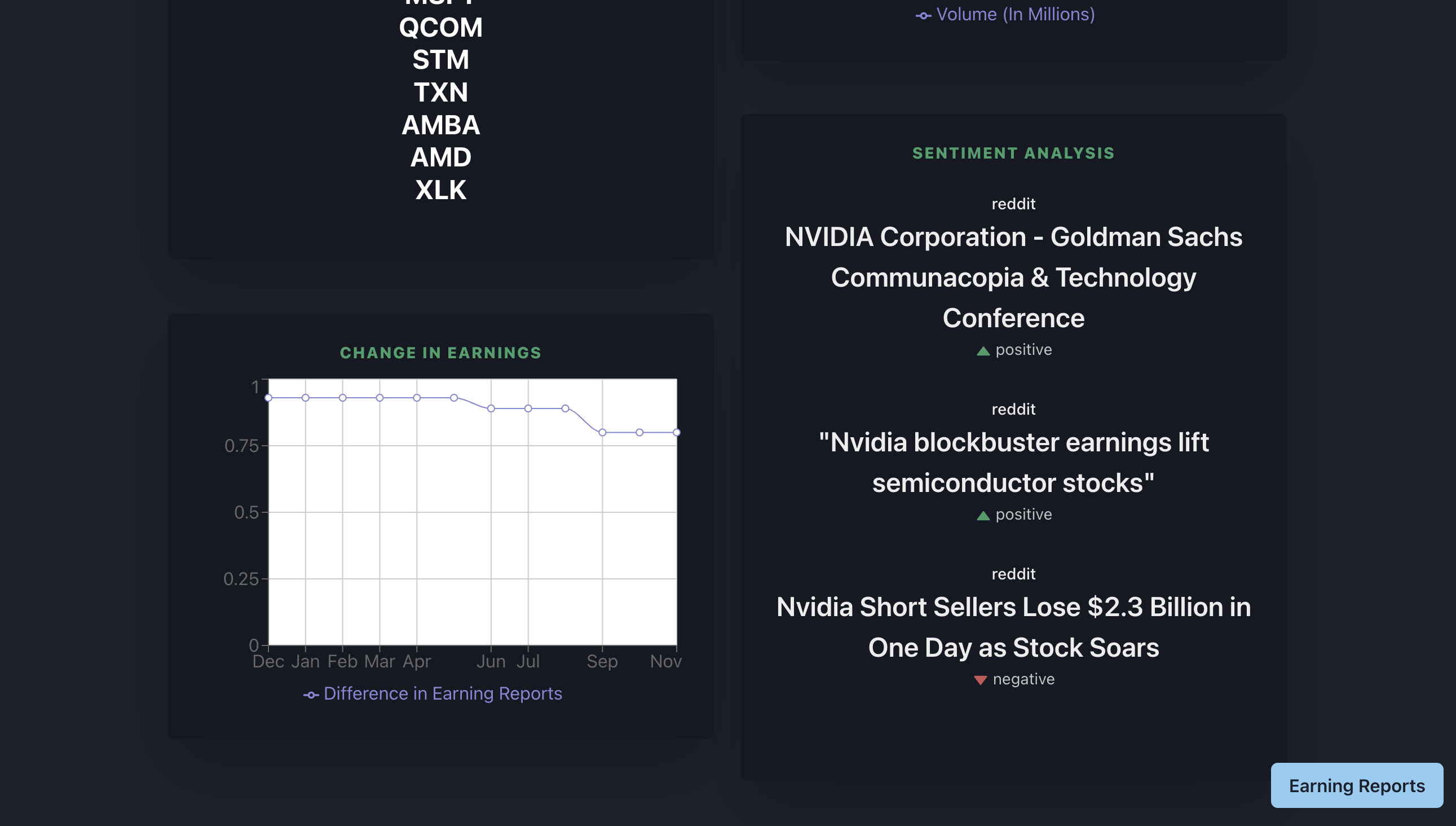Select the STM ticker
This screenshot has width=1456, height=826.
(x=440, y=60)
